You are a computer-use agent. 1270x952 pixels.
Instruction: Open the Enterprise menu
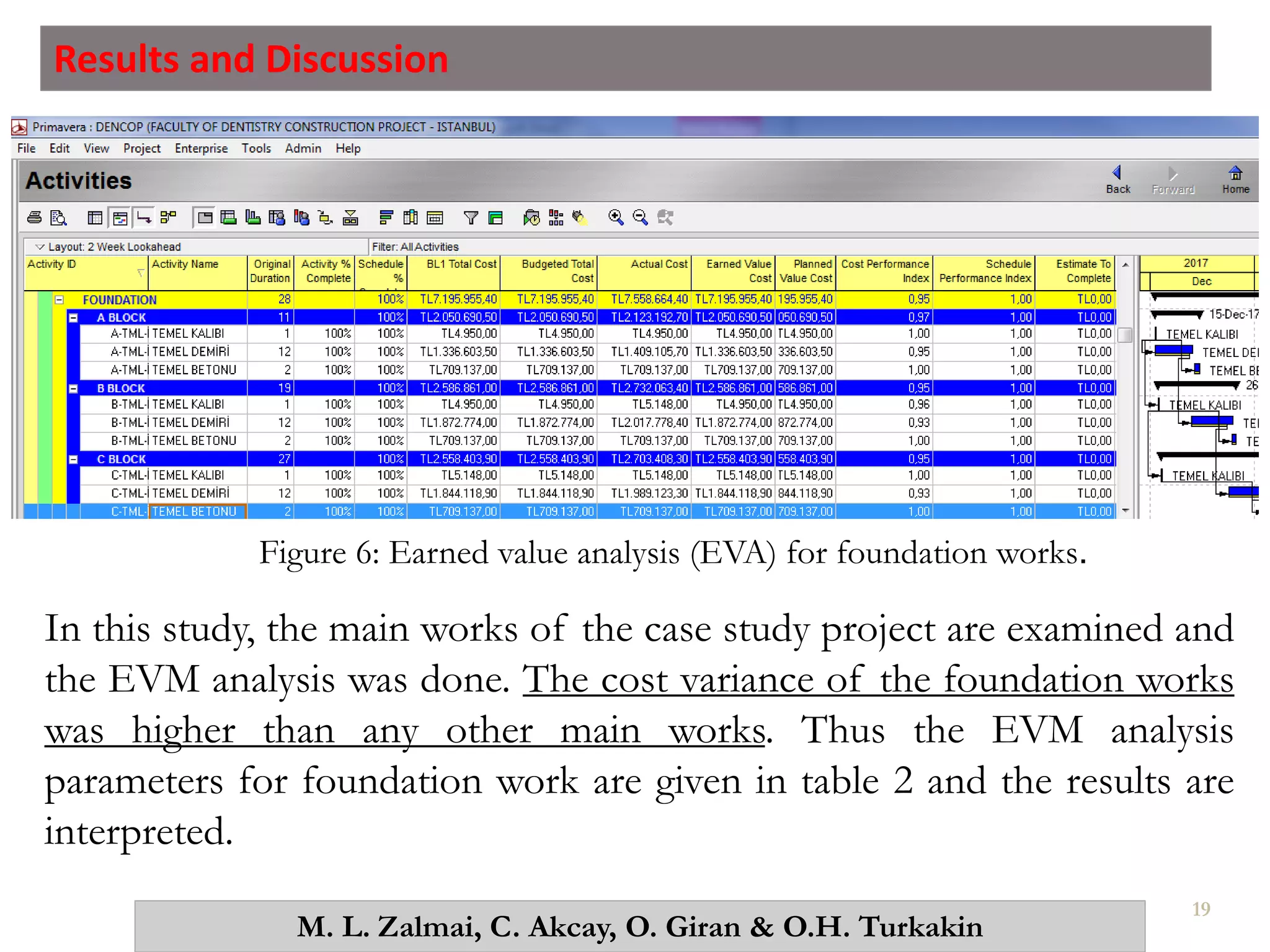(201, 149)
